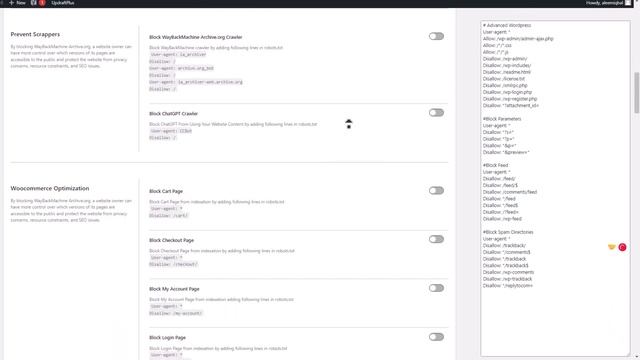The width and height of the screenshot is (640, 360).
Task: Click the Block My Account Page title
Action: click(x=174, y=289)
